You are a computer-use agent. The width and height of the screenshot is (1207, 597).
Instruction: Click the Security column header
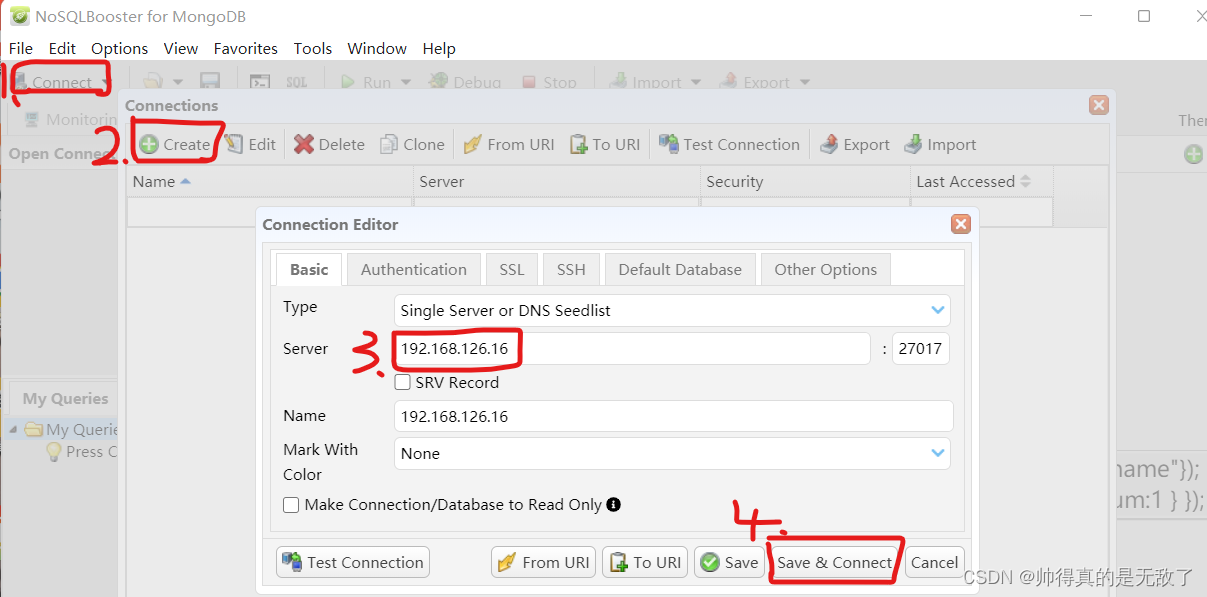pyautogui.click(x=805, y=181)
